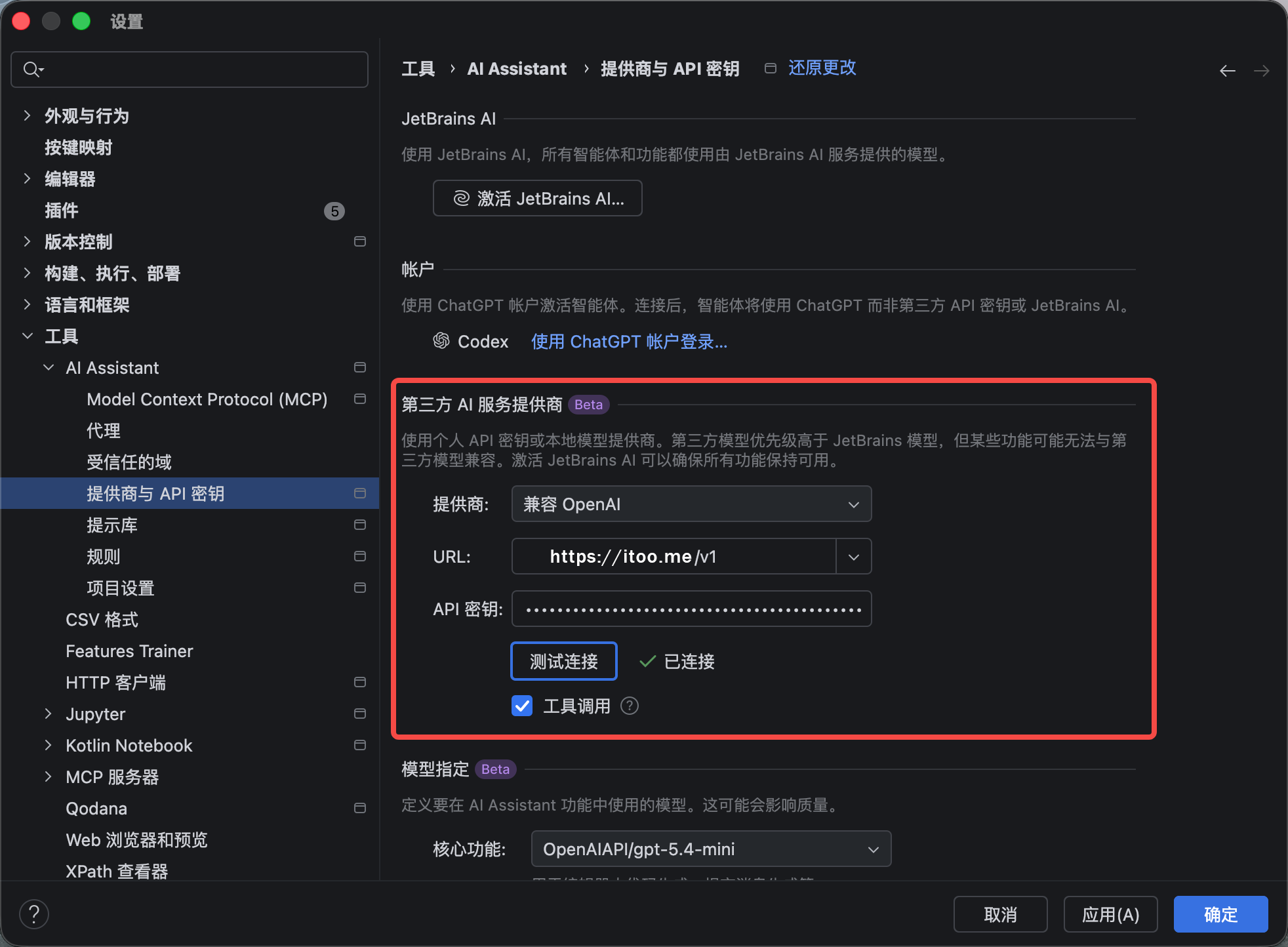Click the 工具 breadcrumb item
This screenshot has height=947, width=1288.
click(418, 68)
